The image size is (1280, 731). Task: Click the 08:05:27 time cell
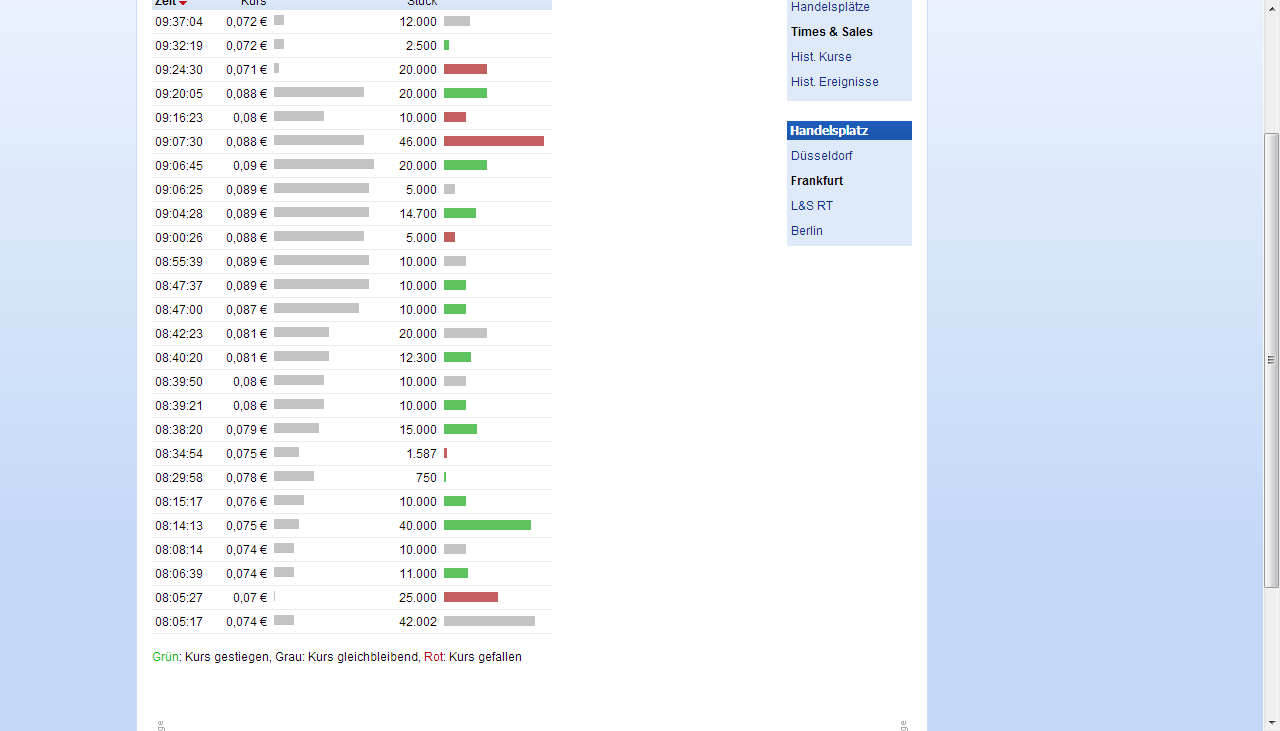point(179,598)
